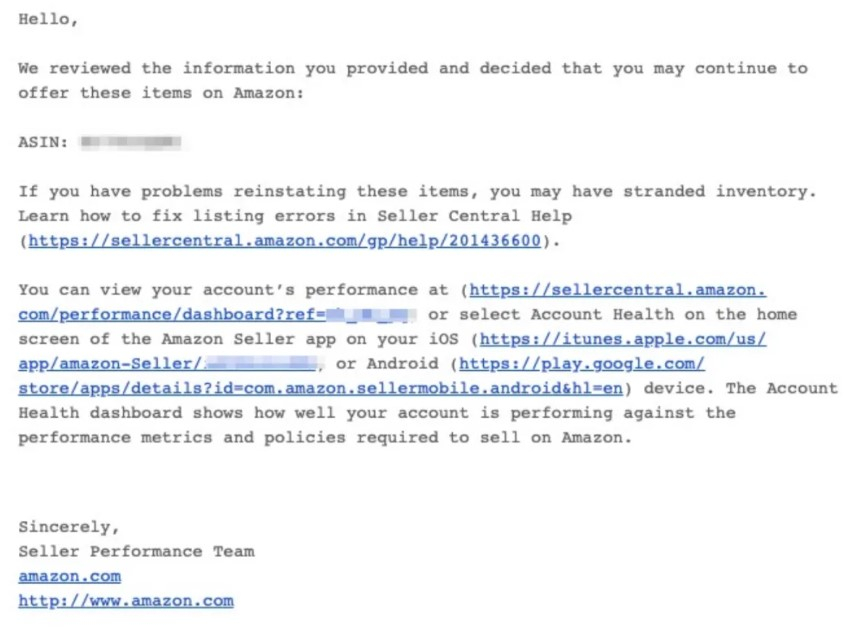Click the blurred iTunes app identifier
This screenshot has width=854, height=637.
point(263,363)
